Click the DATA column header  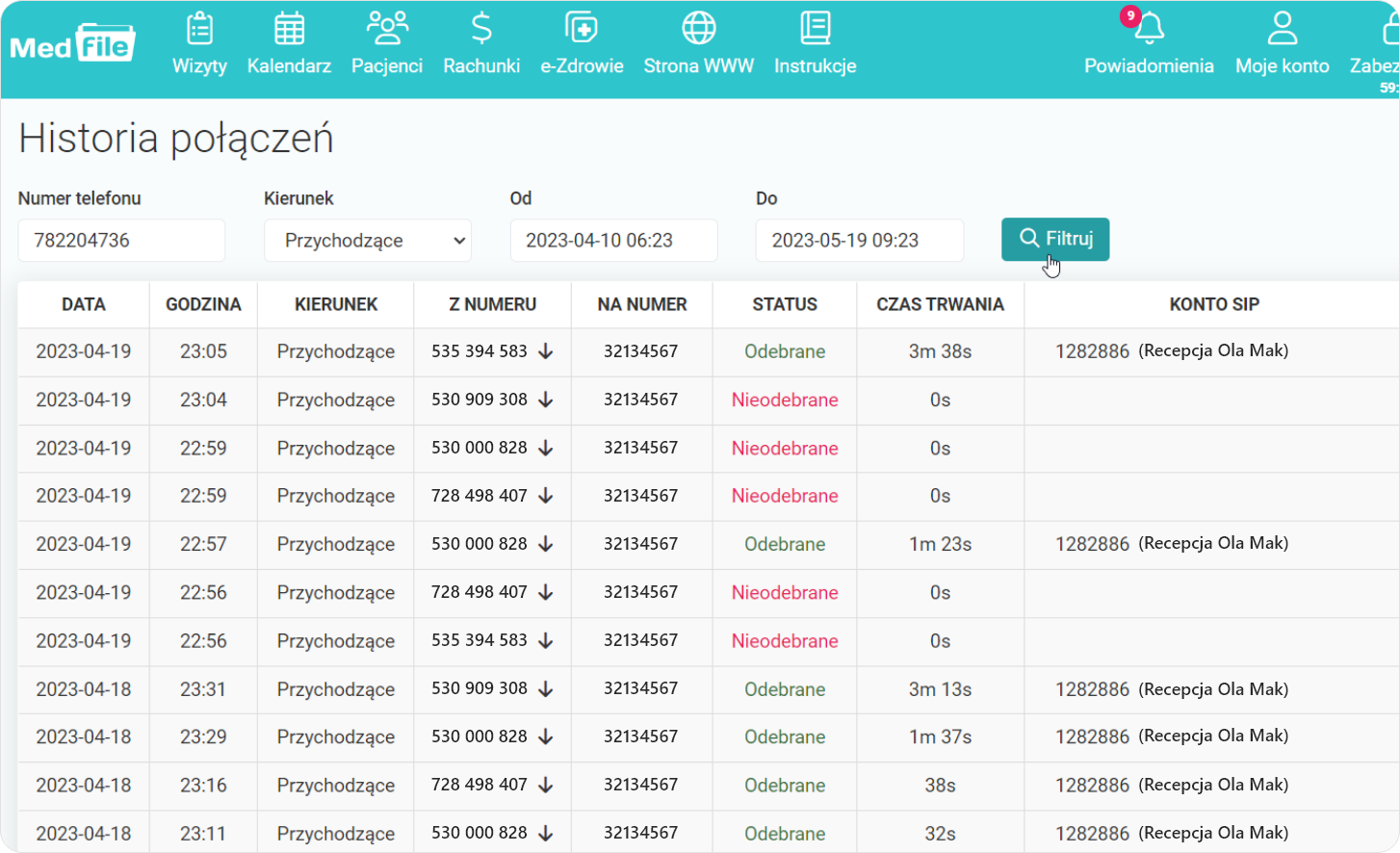tap(84, 304)
